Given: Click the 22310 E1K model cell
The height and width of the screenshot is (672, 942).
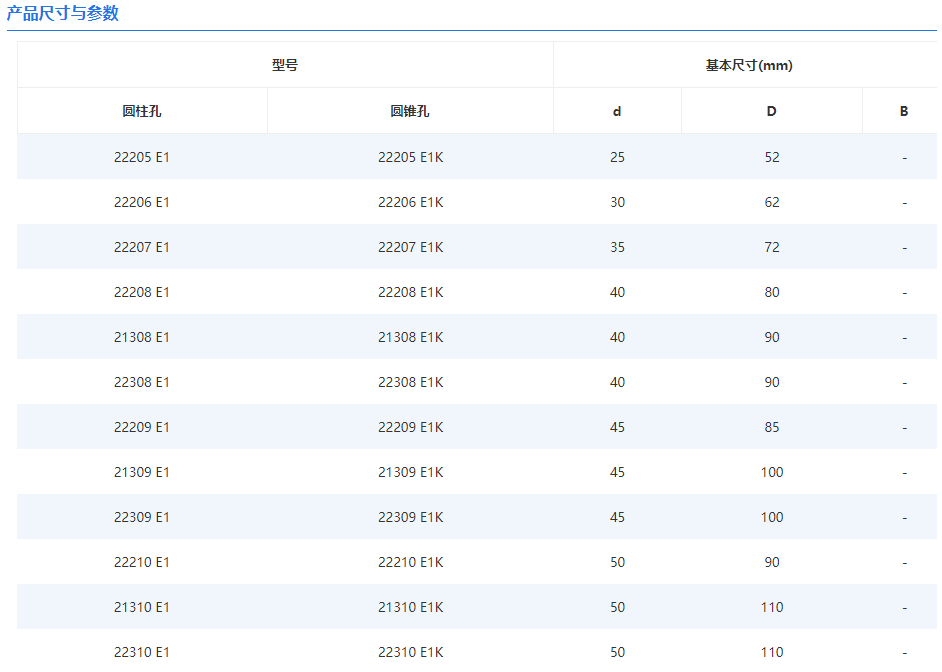Looking at the screenshot, I should pyautogui.click(x=410, y=652).
